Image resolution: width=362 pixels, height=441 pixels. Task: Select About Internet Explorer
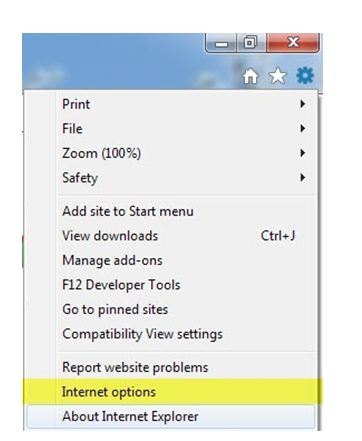[x=171, y=416]
